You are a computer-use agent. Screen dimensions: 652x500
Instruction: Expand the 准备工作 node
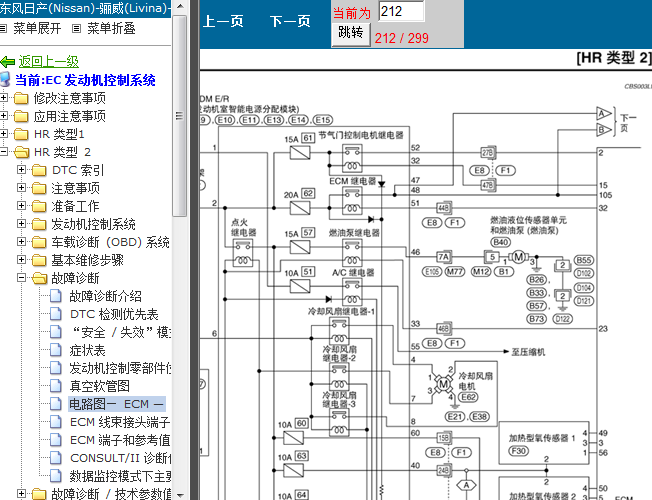[22, 205]
